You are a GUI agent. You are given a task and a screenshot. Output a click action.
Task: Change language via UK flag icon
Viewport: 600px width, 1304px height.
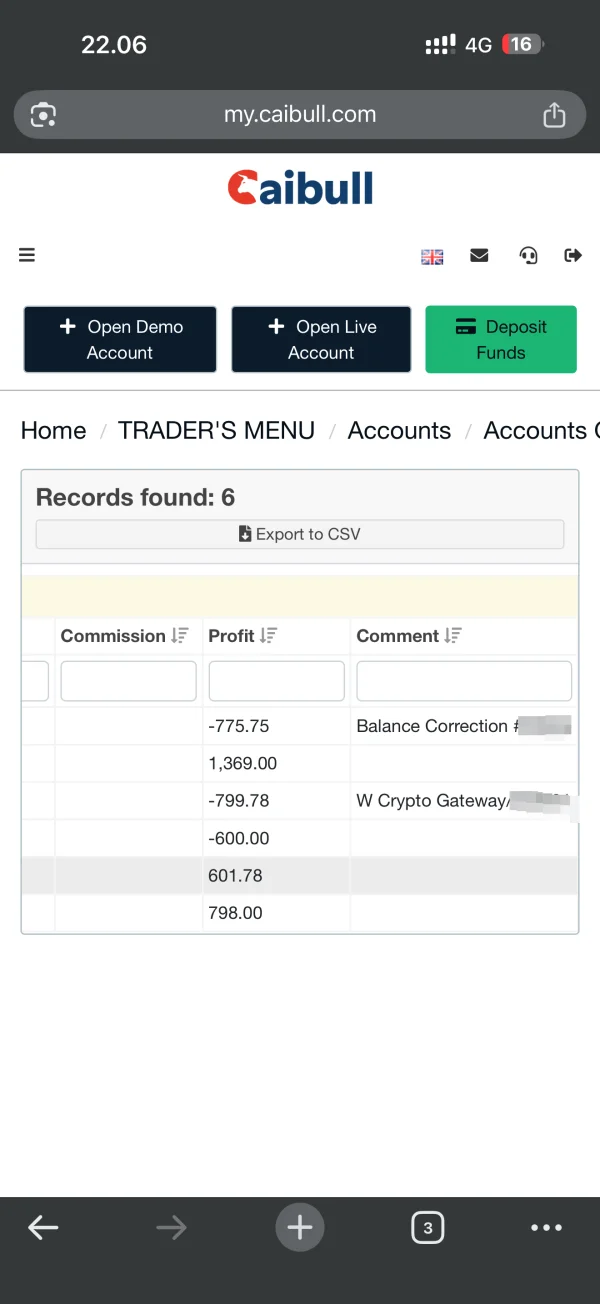pos(432,256)
